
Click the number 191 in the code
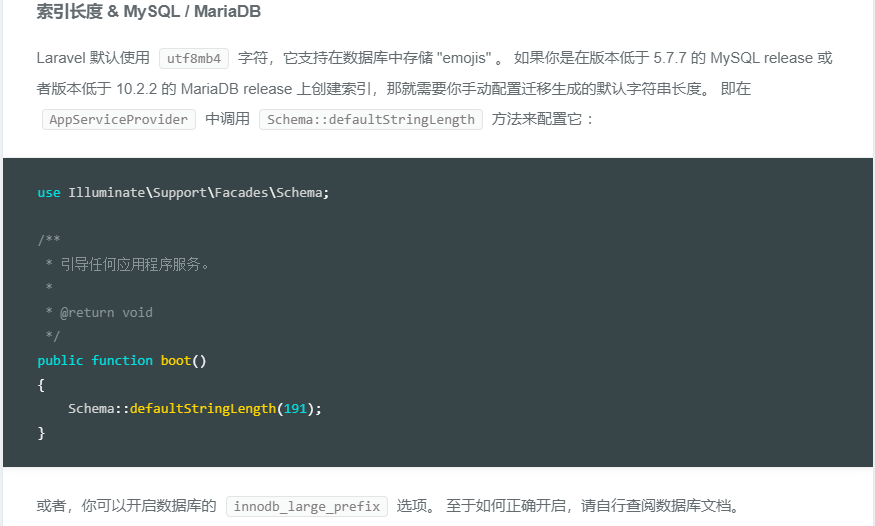[295, 409]
